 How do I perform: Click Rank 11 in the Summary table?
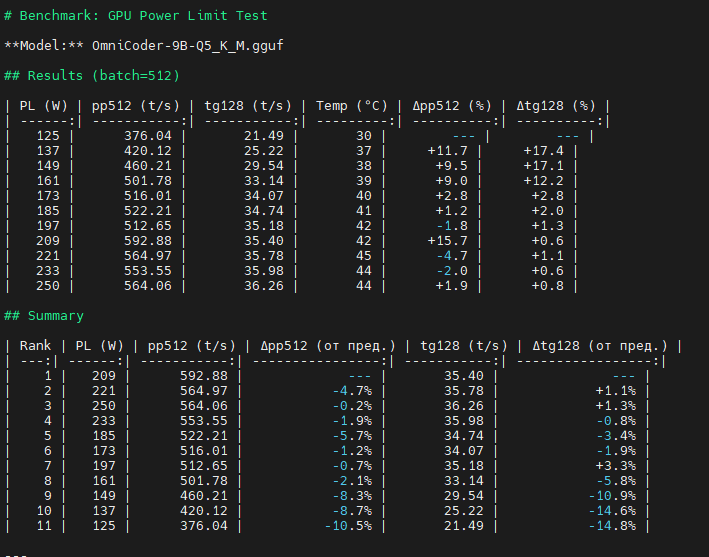point(44,526)
